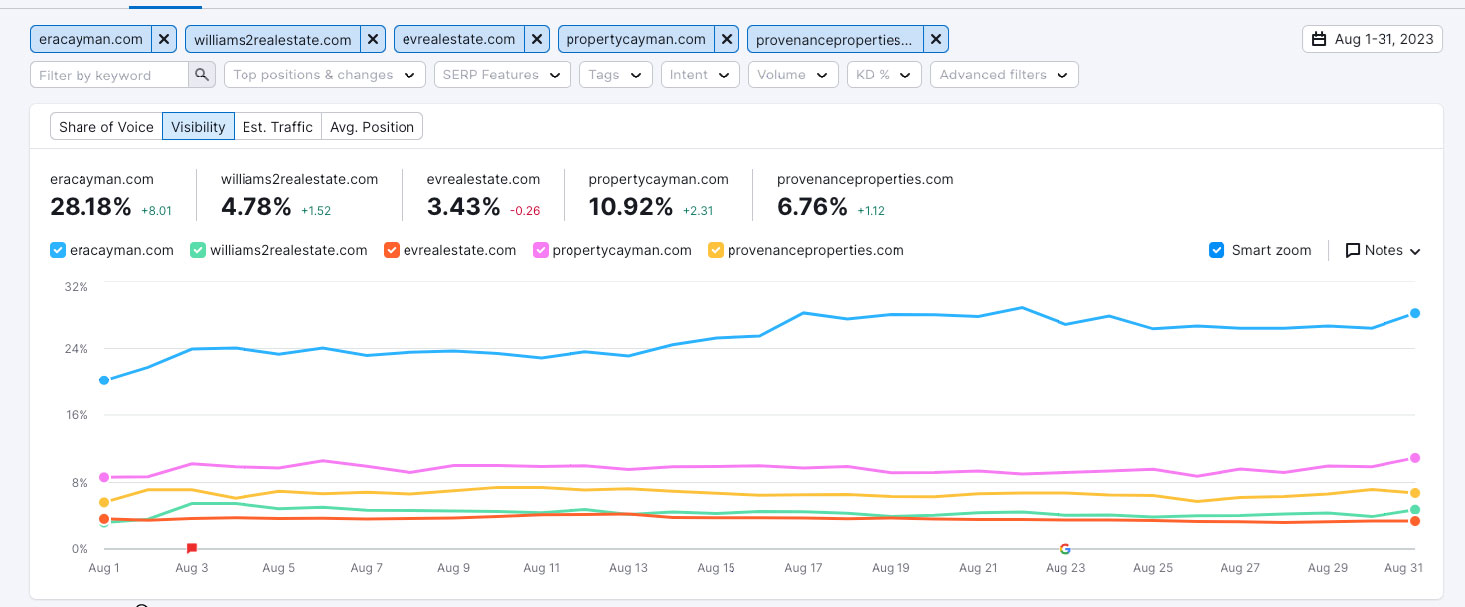The image size is (1465, 607).
Task: Click the Google update marker on Aug 23
Action: [1065, 548]
